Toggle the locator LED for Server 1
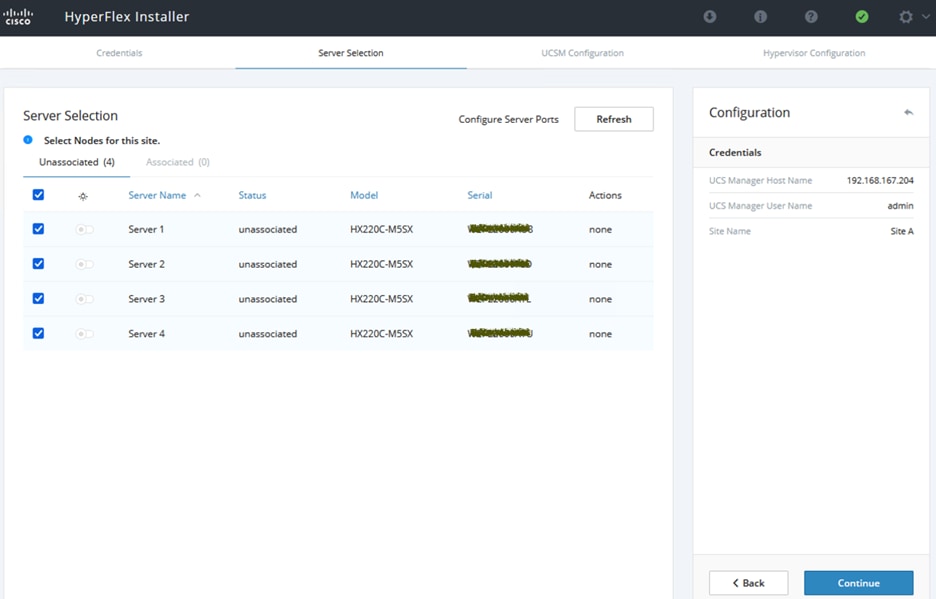Image resolution: width=936 pixels, height=599 pixels. click(85, 230)
